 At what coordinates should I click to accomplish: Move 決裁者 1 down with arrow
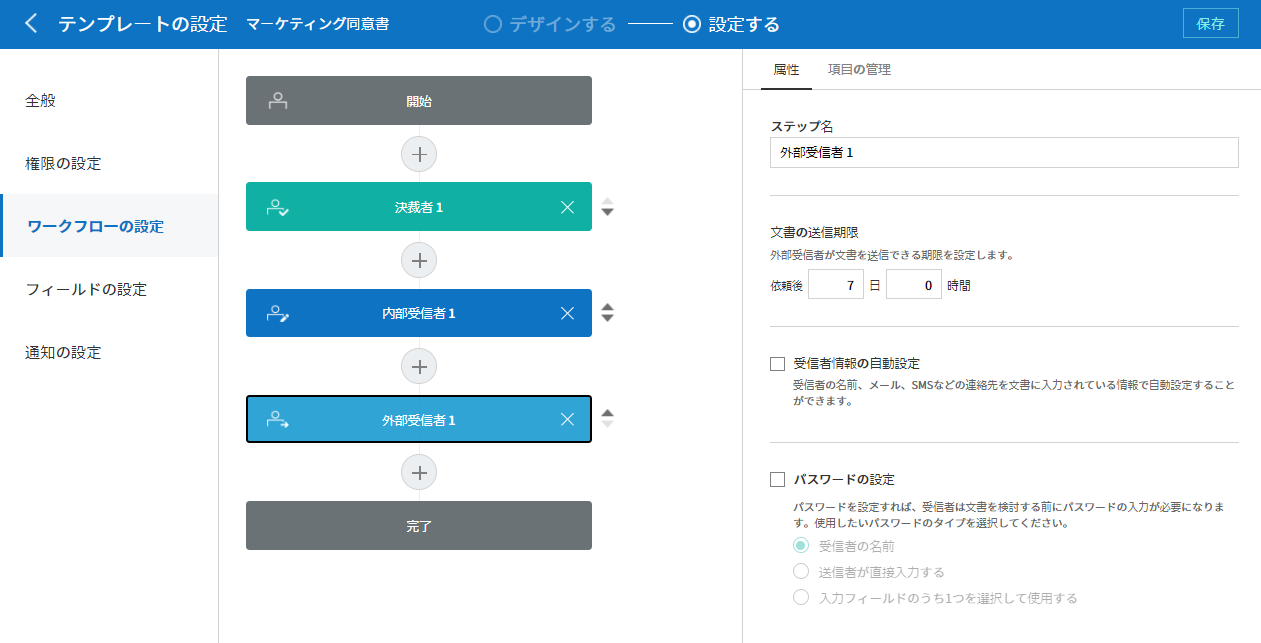(x=607, y=213)
